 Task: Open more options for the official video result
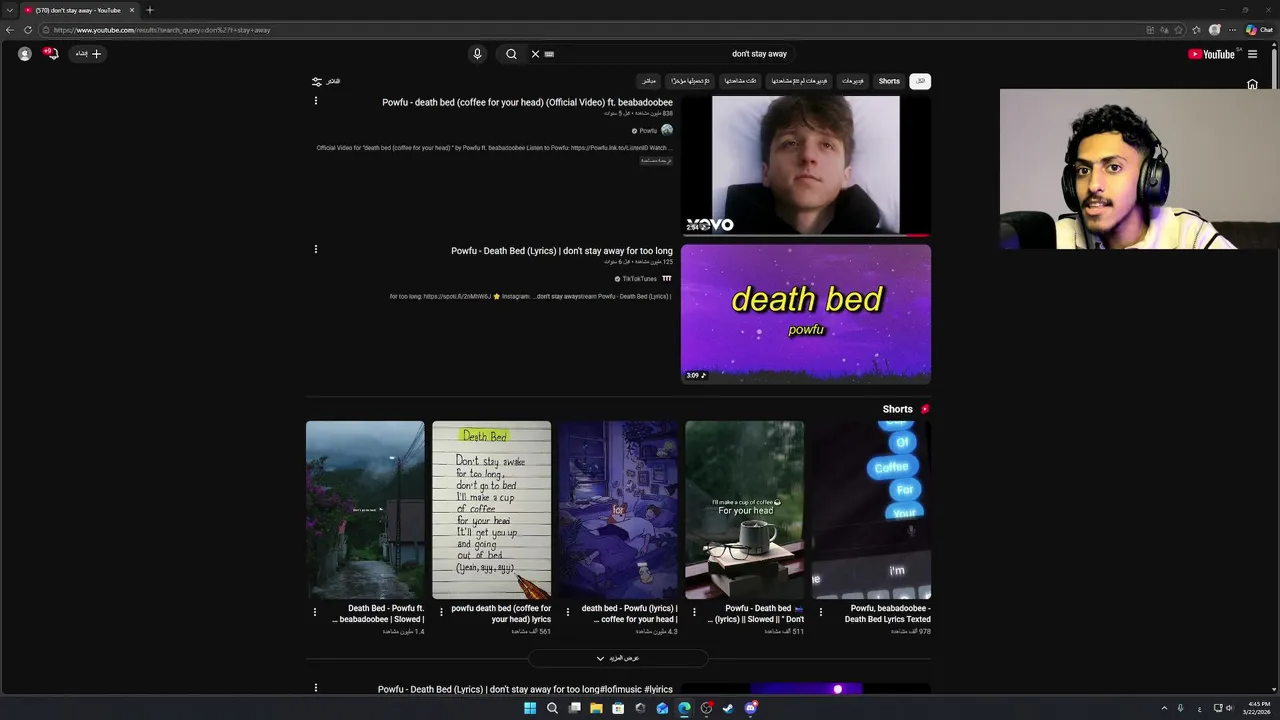pyautogui.click(x=316, y=101)
